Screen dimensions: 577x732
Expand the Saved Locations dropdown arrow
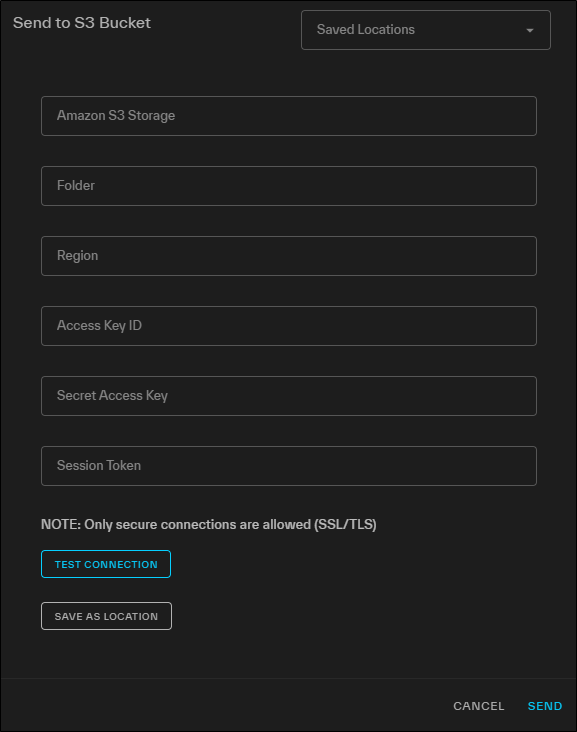pos(529,30)
